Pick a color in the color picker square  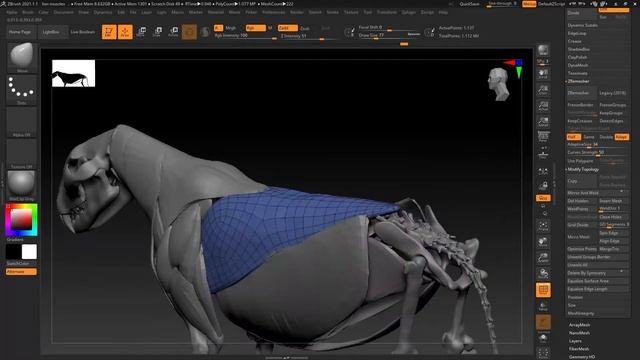21,219
